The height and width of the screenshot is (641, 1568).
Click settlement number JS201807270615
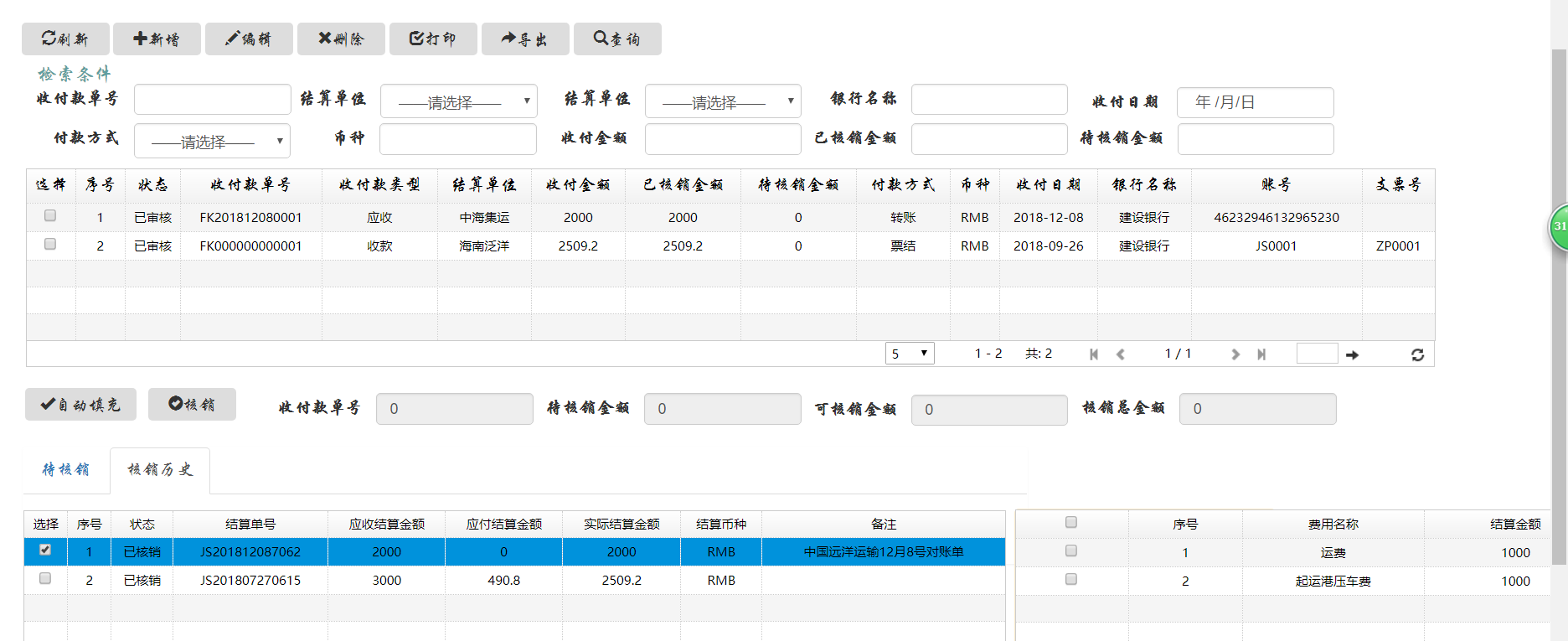point(250,580)
